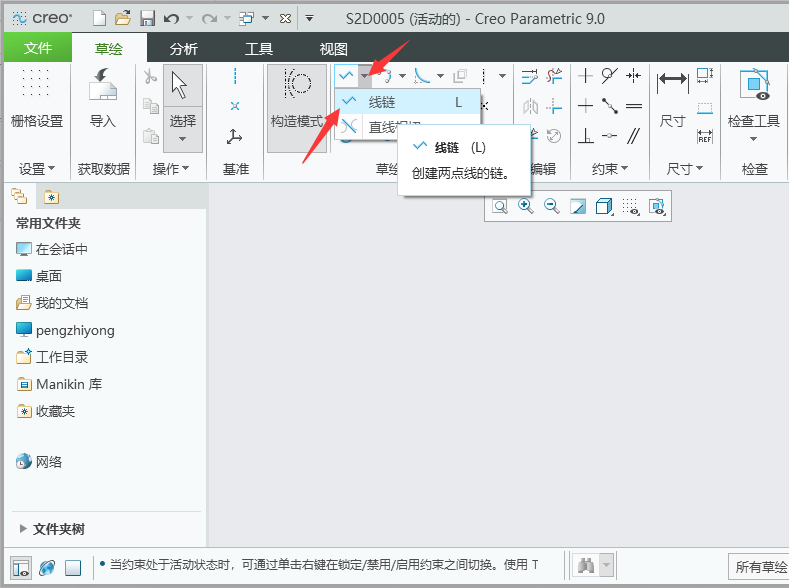Switch to the 分析 ribbon tab
789x588 pixels.
(184, 49)
